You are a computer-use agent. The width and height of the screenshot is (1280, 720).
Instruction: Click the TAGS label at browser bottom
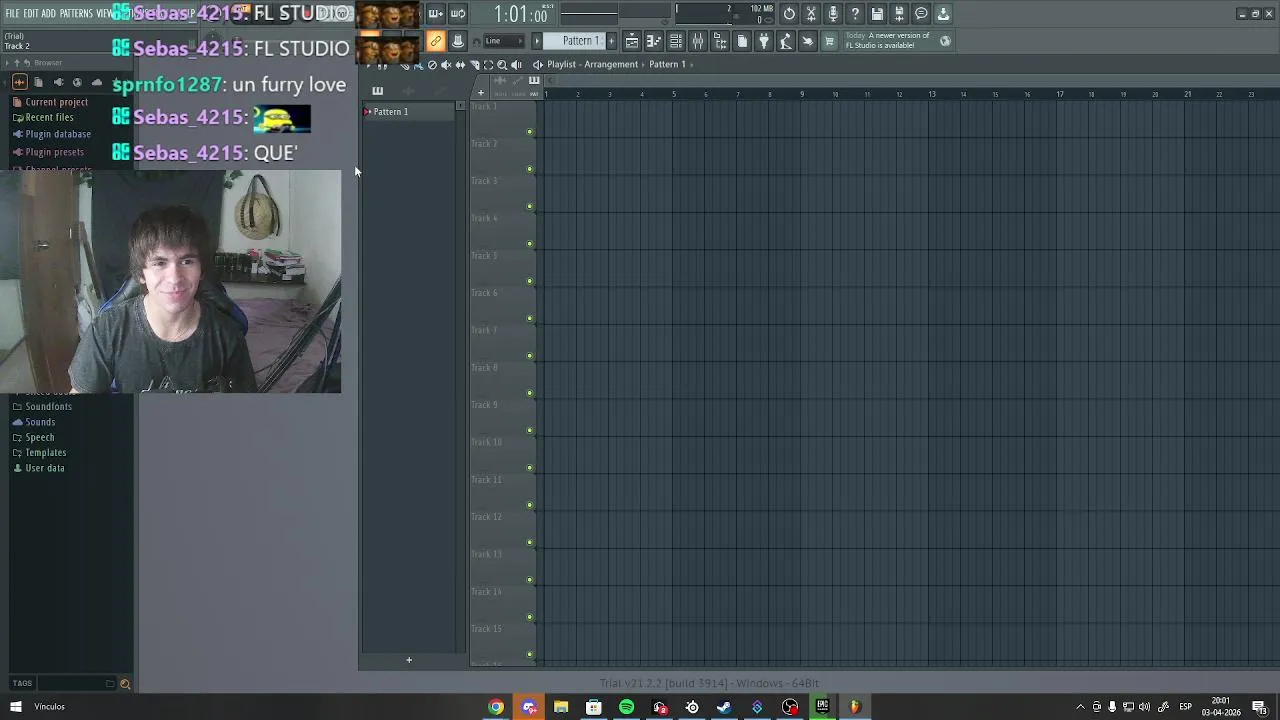(x=22, y=684)
